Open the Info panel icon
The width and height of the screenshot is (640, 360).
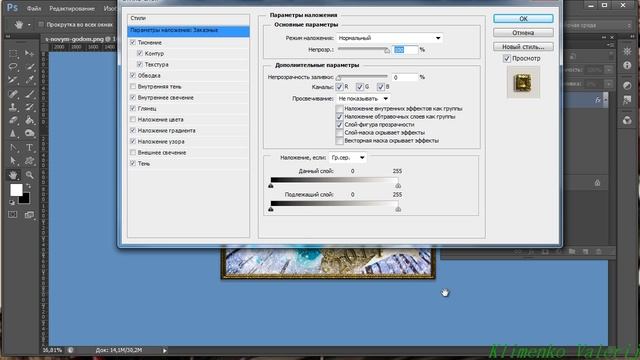click(x=627, y=65)
